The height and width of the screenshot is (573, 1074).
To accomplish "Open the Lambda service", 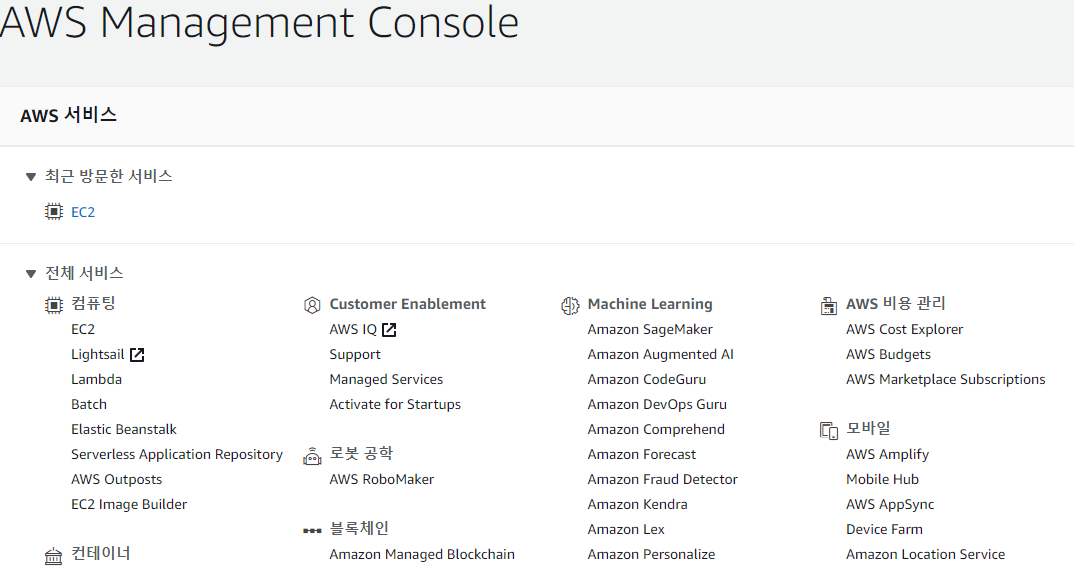I will pos(97,379).
